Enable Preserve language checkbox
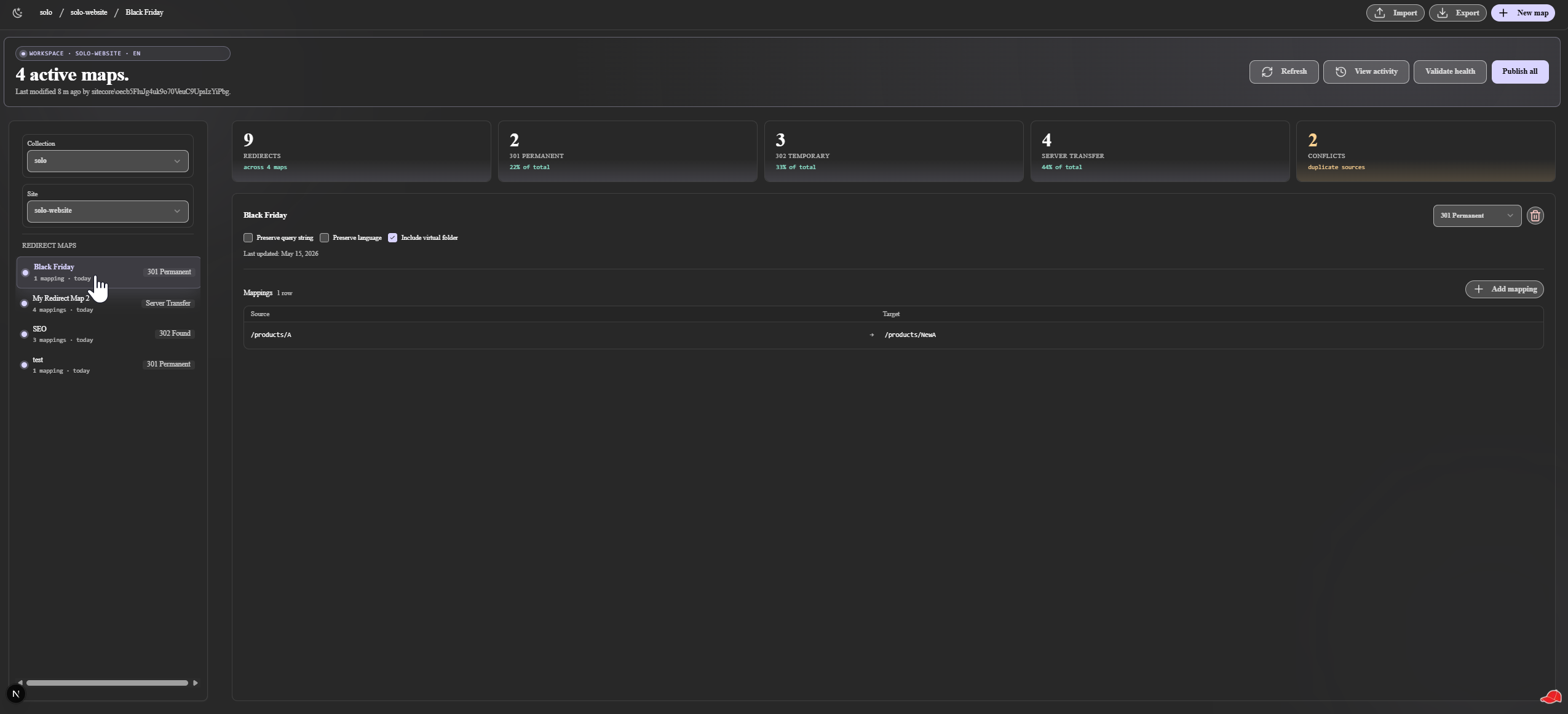The image size is (1568, 714). 325,237
